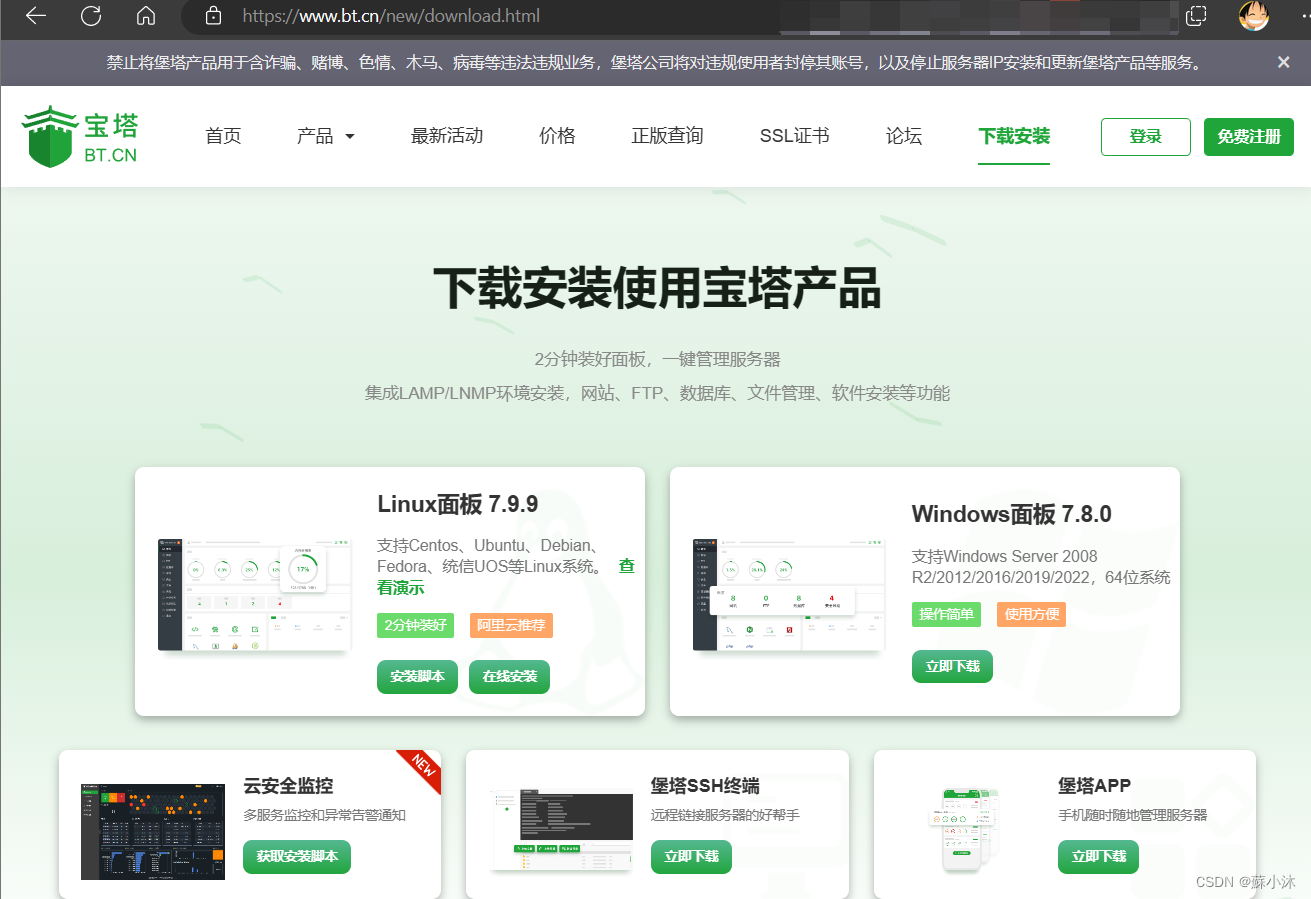Click the 操作简单 tag
The width and height of the screenshot is (1311, 899).
point(947,614)
